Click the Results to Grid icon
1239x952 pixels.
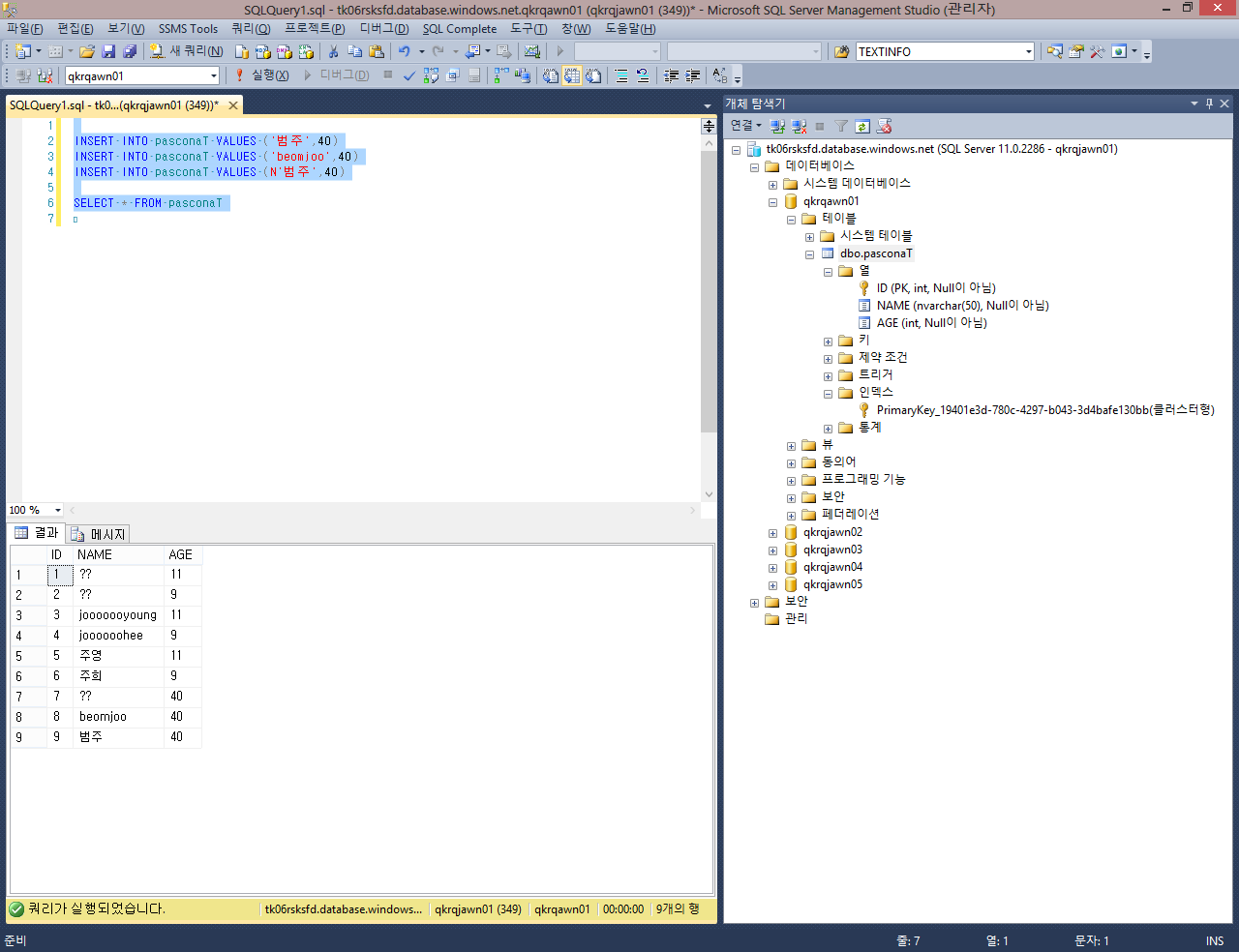pyautogui.click(x=572, y=75)
